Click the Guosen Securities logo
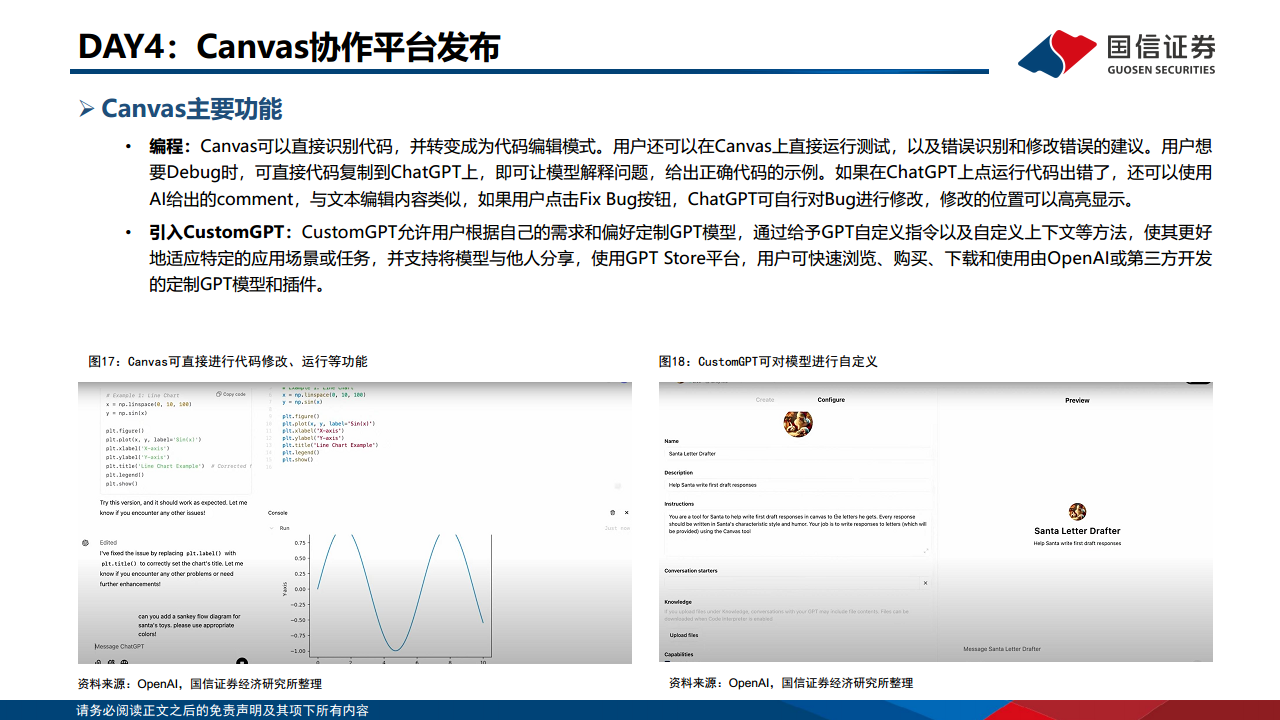The image size is (1280, 720). pyautogui.click(x=1117, y=52)
